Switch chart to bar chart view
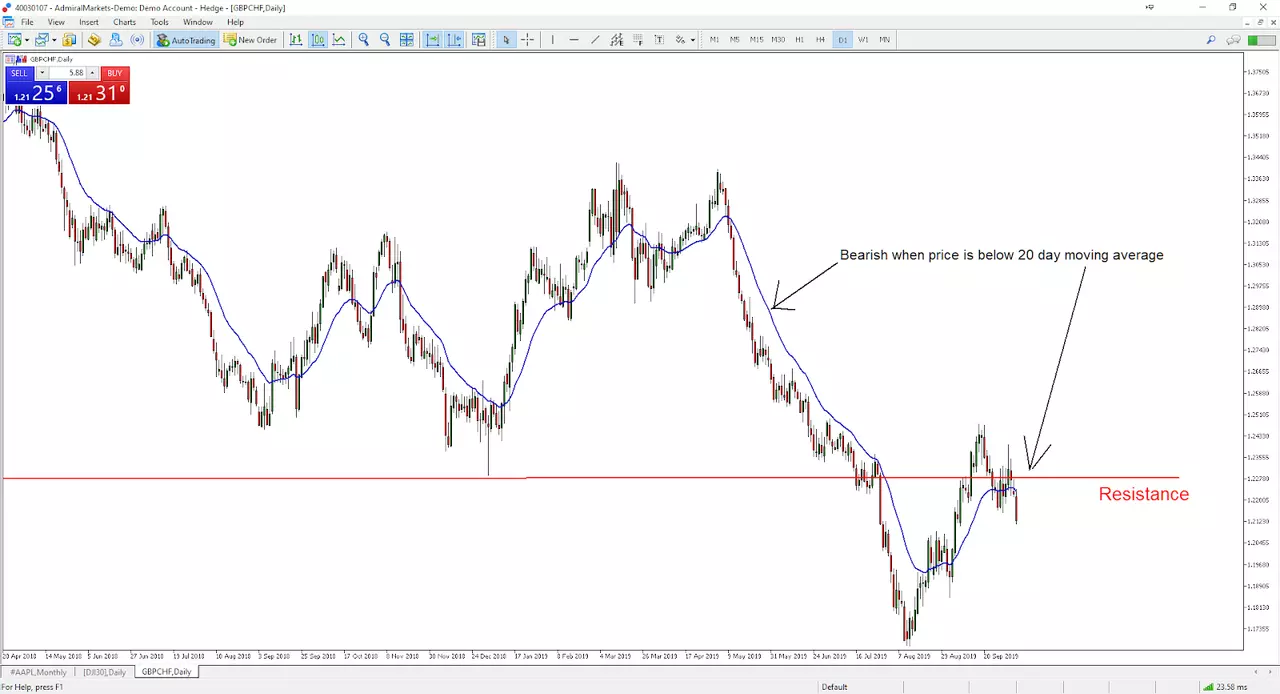The image size is (1280, 694). [296, 40]
